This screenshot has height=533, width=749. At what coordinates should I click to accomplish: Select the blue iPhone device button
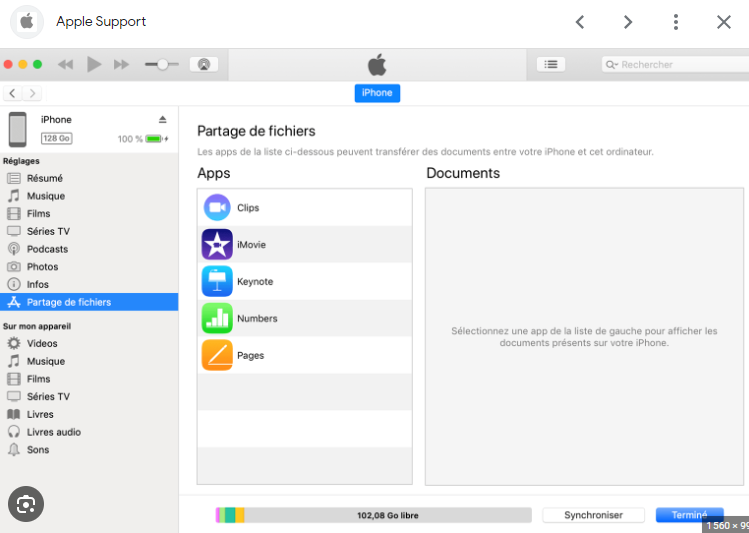tap(377, 93)
